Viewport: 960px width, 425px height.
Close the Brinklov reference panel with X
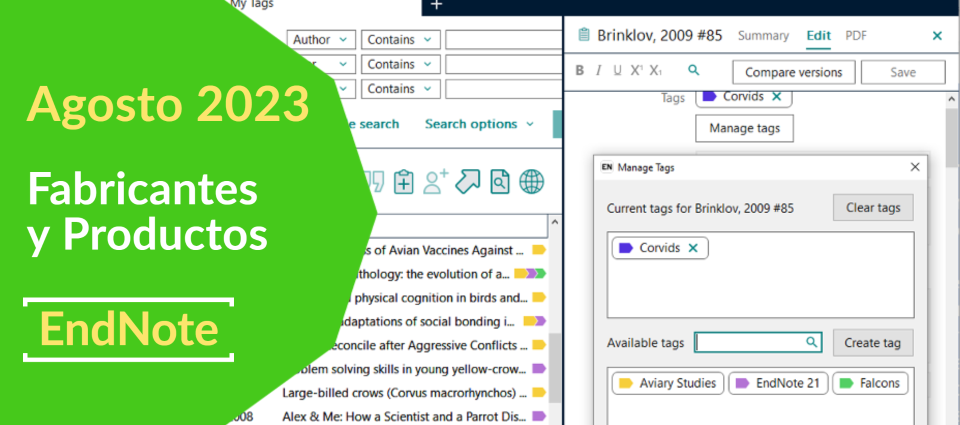[937, 36]
